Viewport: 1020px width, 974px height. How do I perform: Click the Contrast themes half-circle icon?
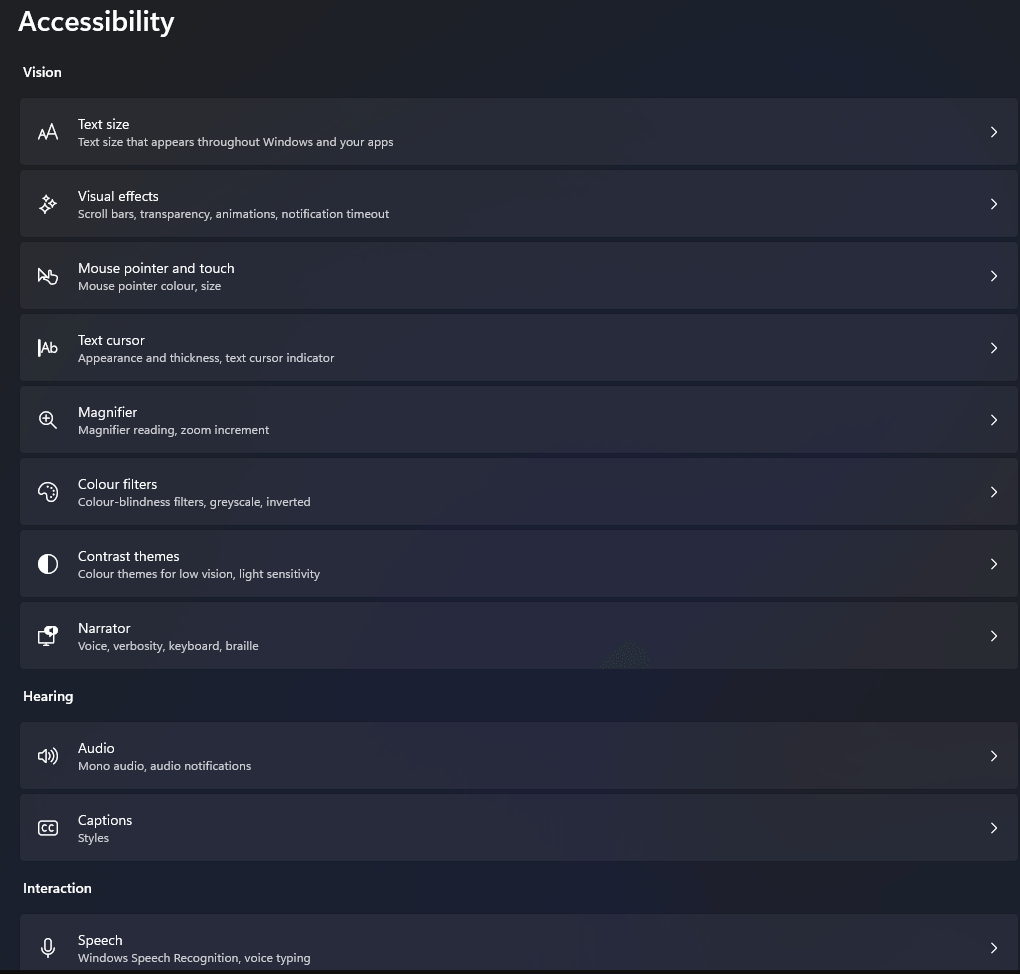tap(47, 564)
